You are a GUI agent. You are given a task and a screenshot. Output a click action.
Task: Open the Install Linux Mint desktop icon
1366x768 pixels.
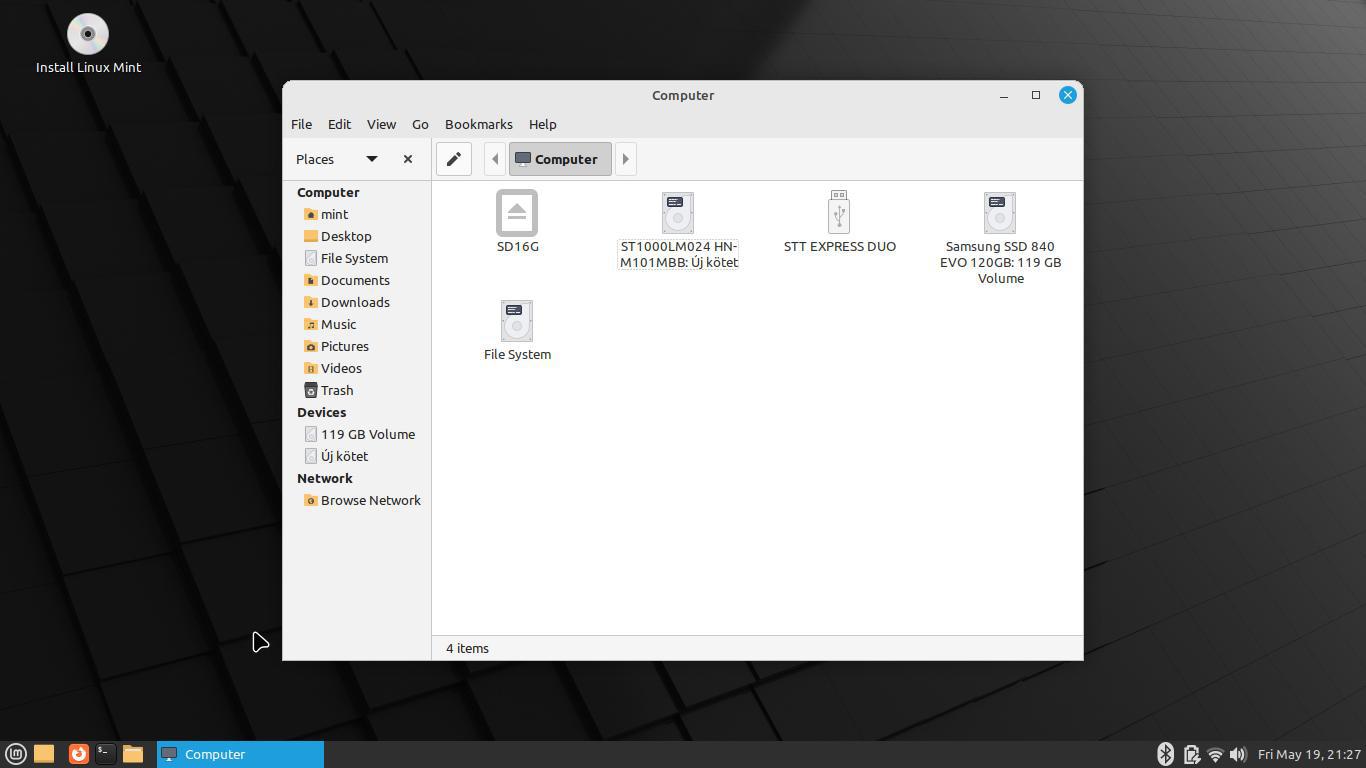click(x=88, y=45)
